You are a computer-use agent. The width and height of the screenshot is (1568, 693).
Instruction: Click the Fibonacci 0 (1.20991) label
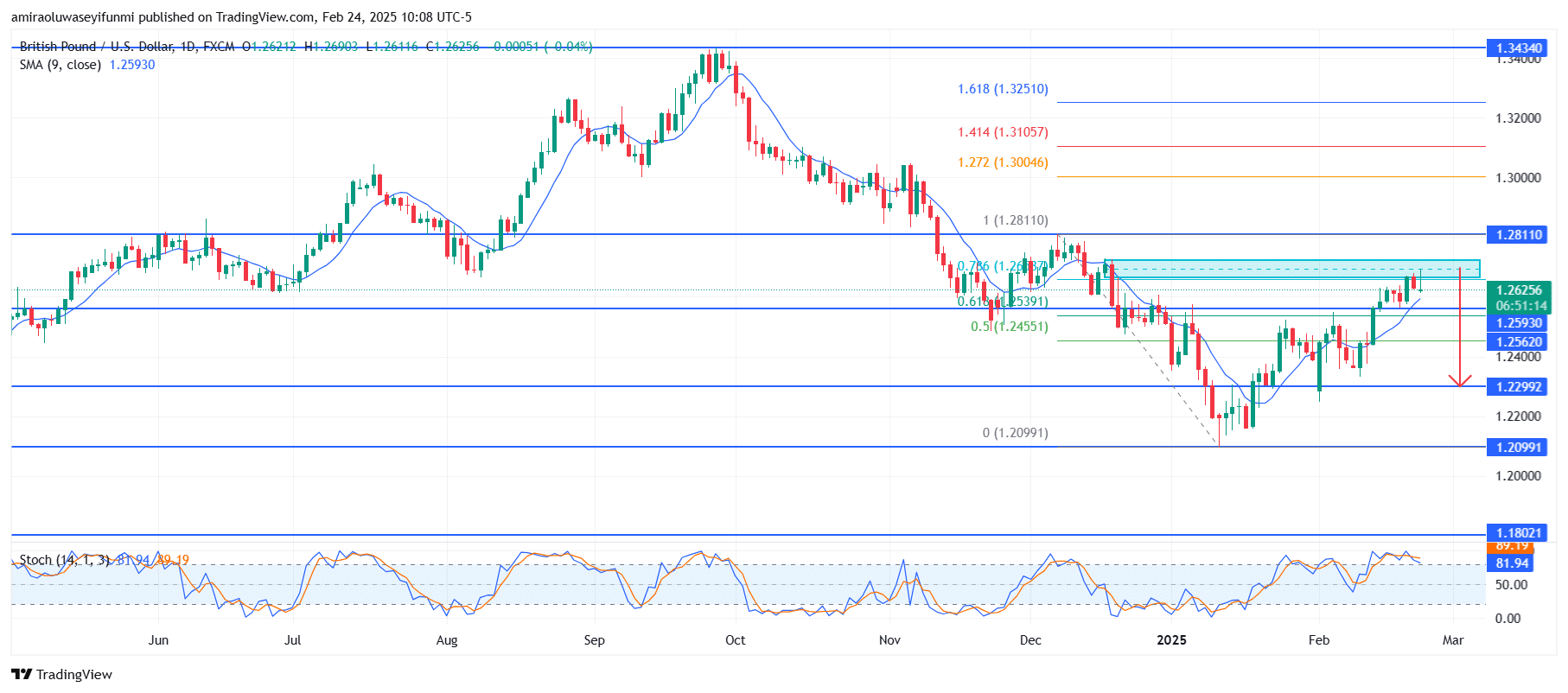1016,433
